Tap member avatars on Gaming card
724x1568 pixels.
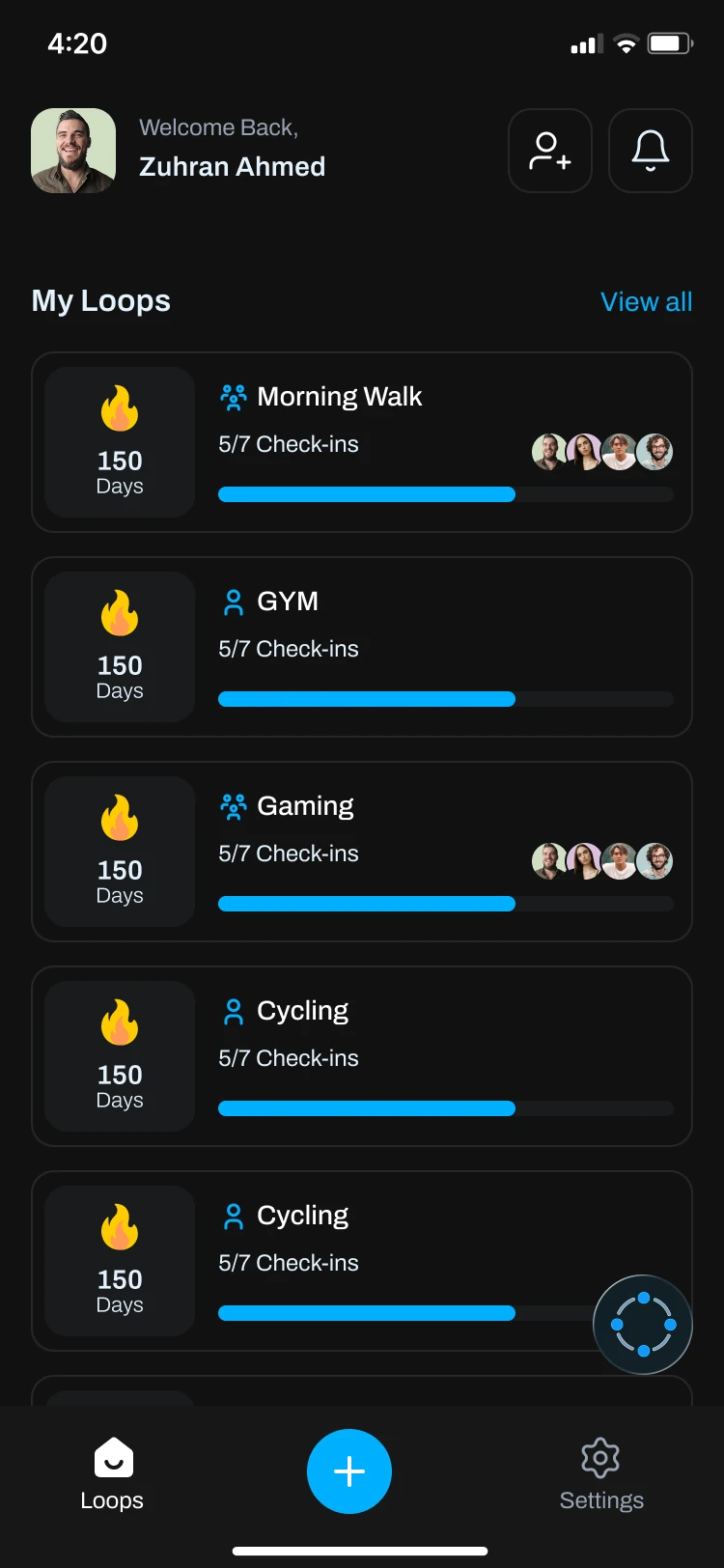click(602, 861)
